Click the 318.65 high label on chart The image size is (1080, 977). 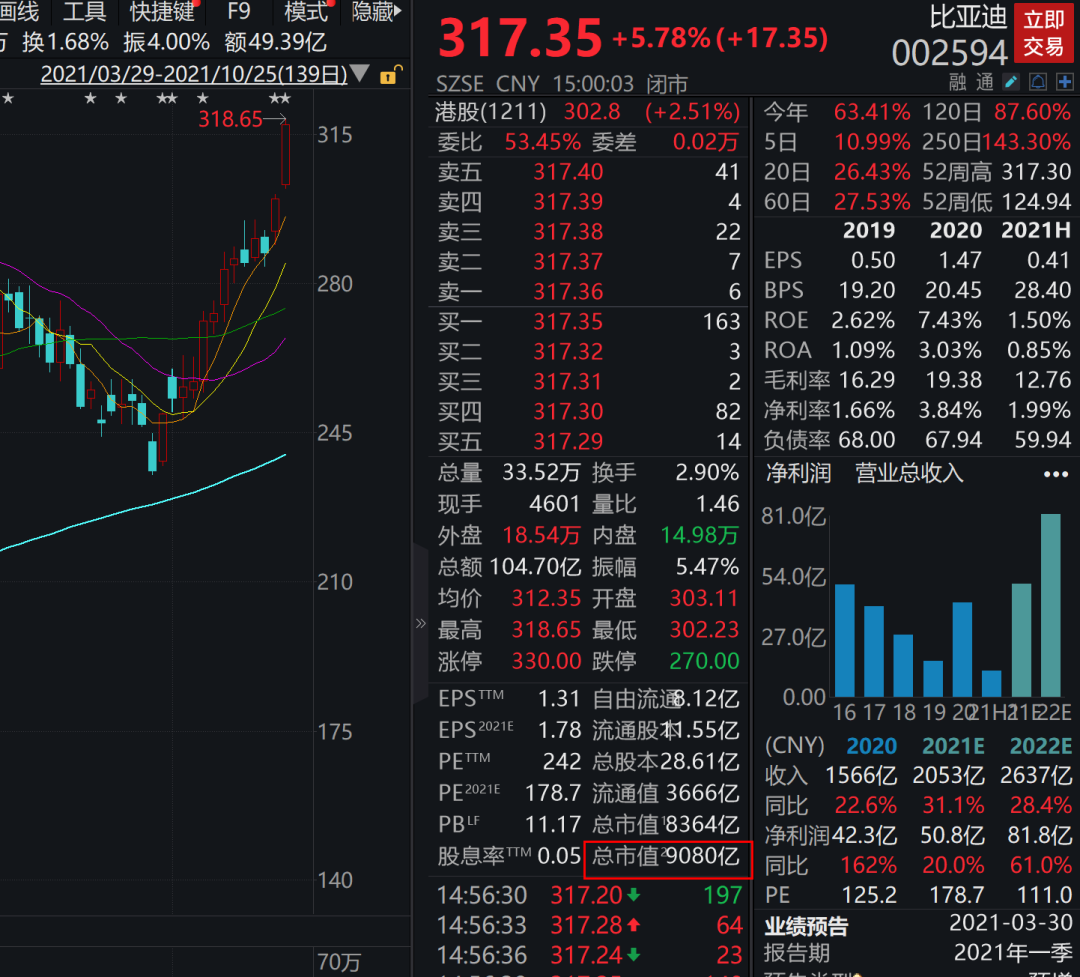coord(231,119)
